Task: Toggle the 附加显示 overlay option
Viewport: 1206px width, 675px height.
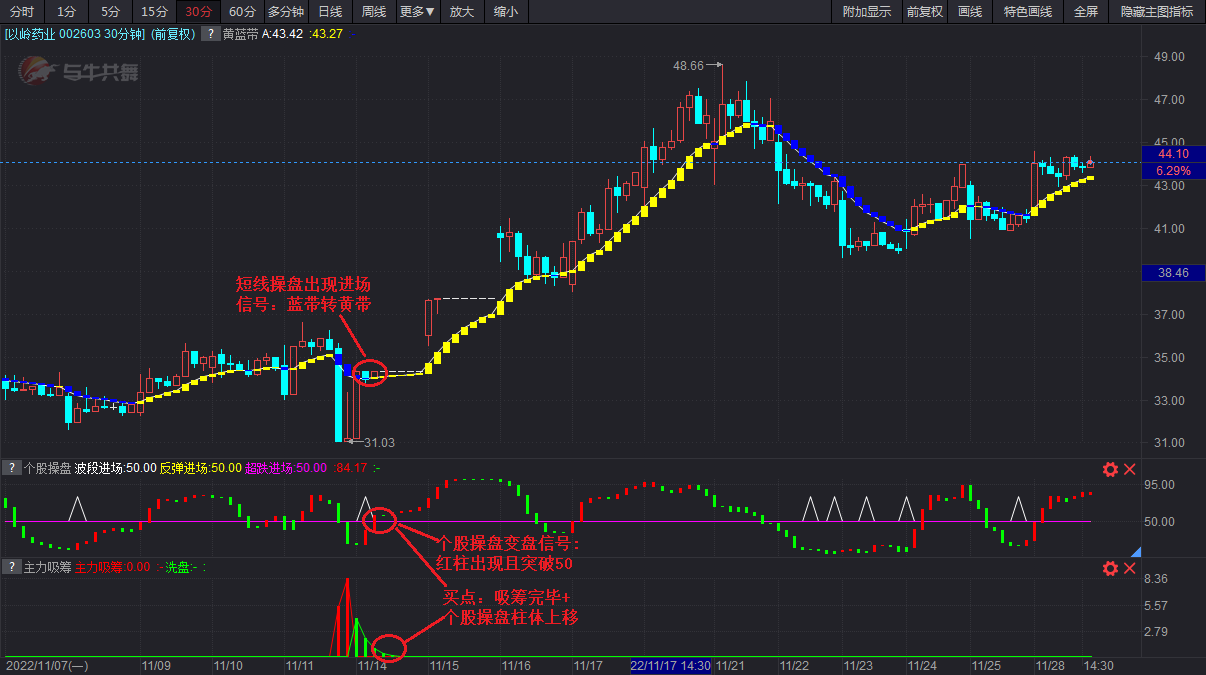Action: click(867, 12)
